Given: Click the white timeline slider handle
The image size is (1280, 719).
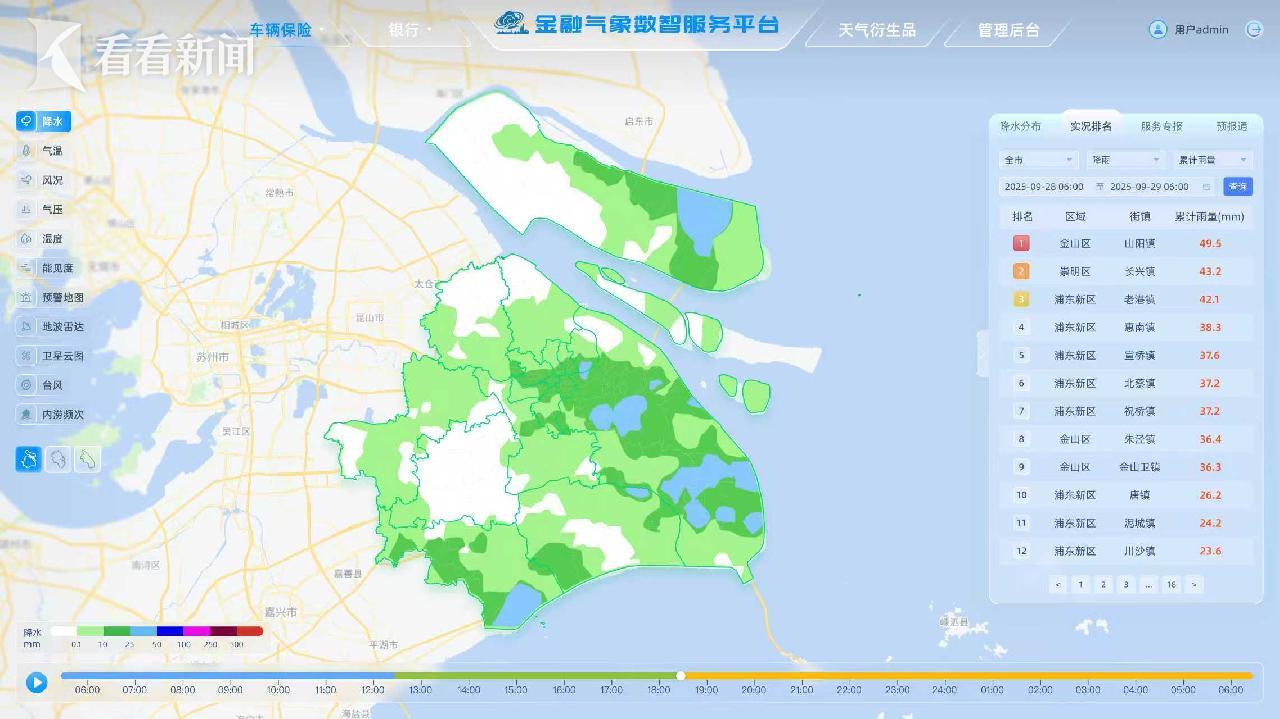Looking at the screenshot, I should 681,676.
